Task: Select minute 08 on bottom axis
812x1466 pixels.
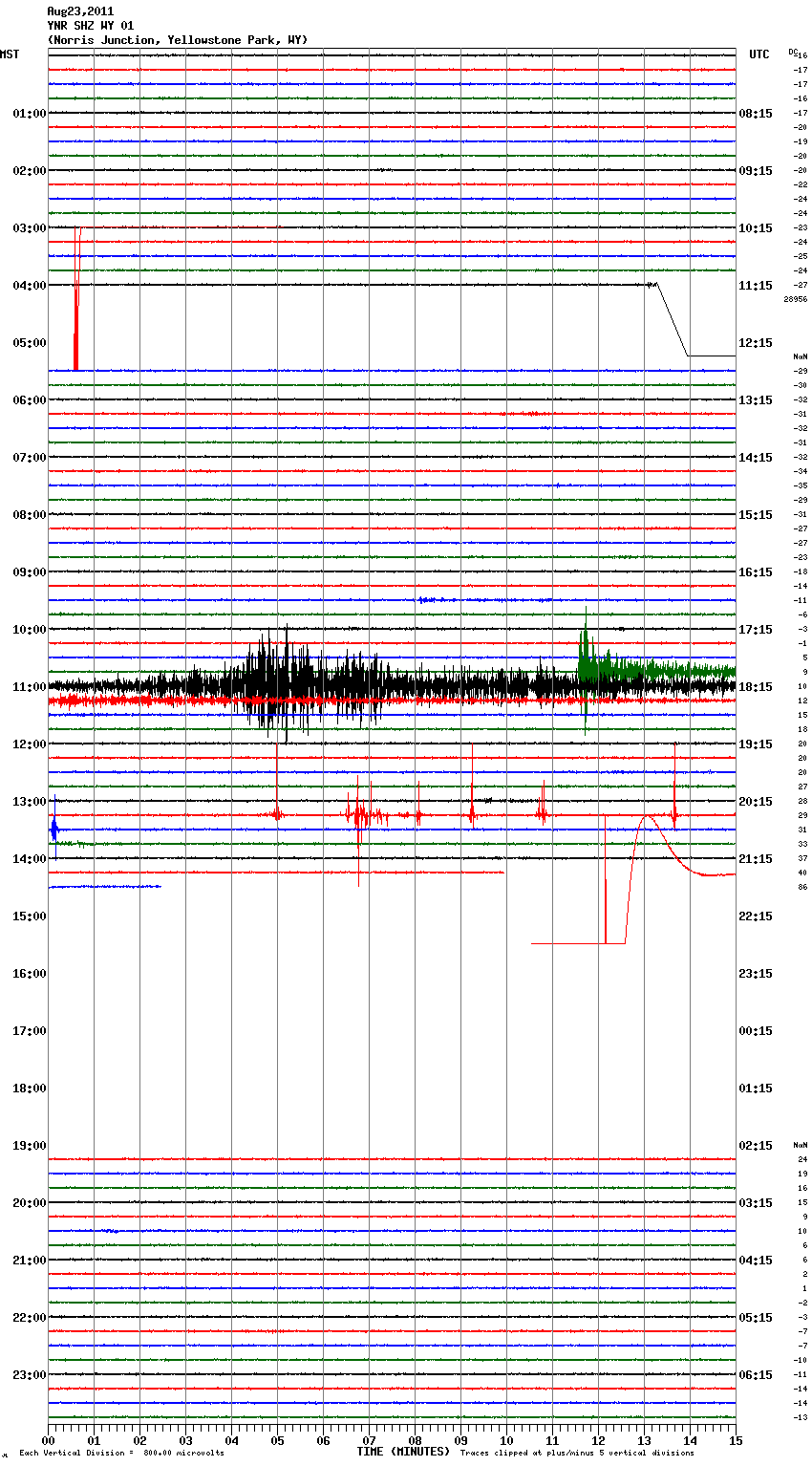Action: point(415,1440)
